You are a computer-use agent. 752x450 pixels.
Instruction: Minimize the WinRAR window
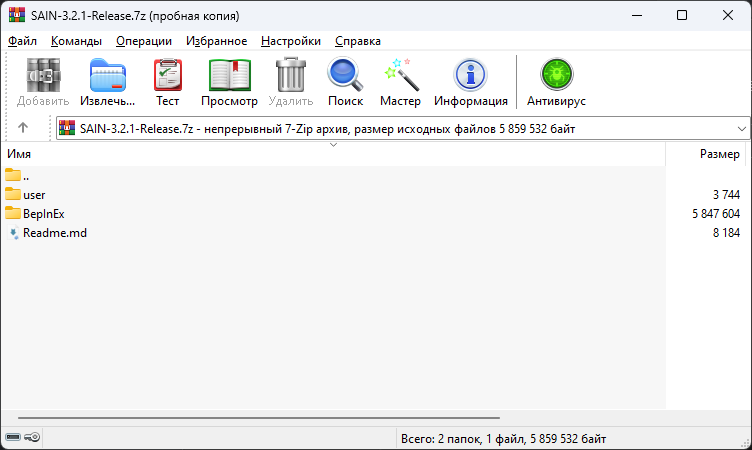pos(637,15)
